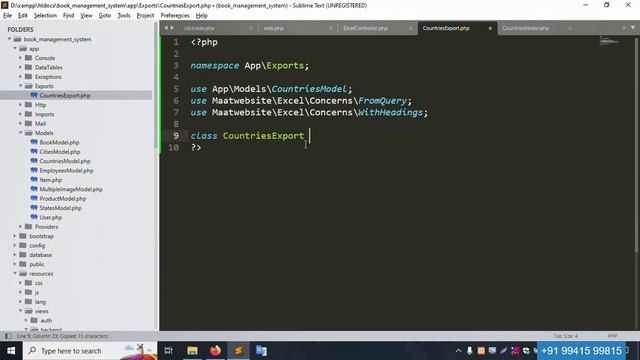Open User.php in the sidebar
This screenshot has width=640, height=360.
coord(51,218)
